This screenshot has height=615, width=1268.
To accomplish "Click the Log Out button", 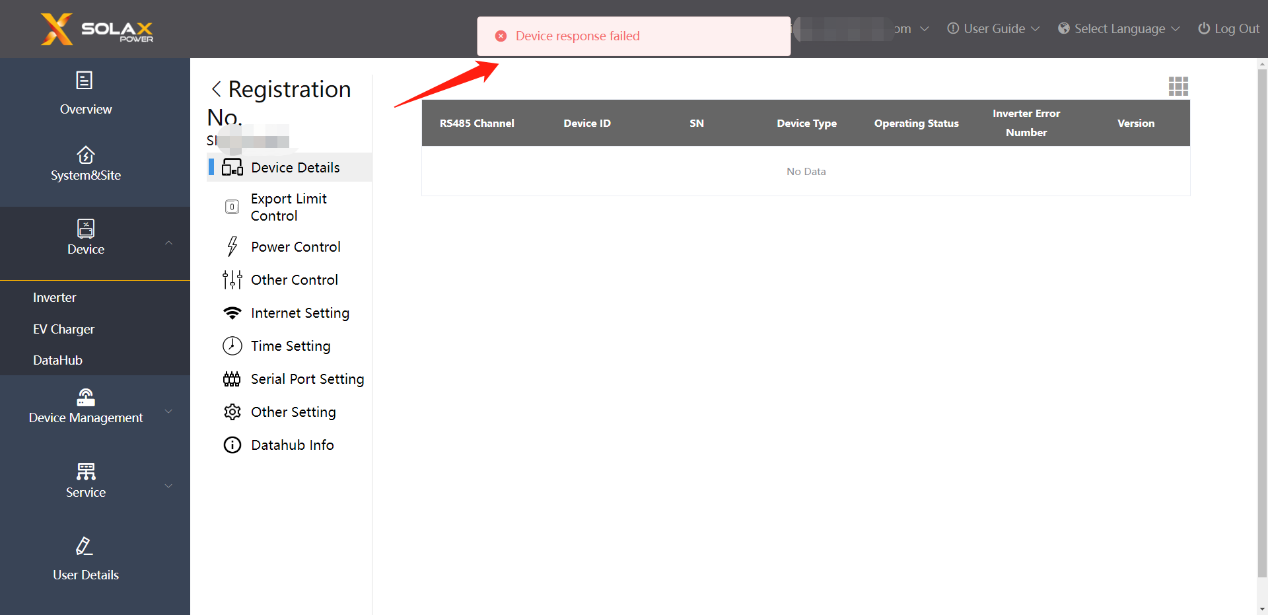I will 1228,29.
